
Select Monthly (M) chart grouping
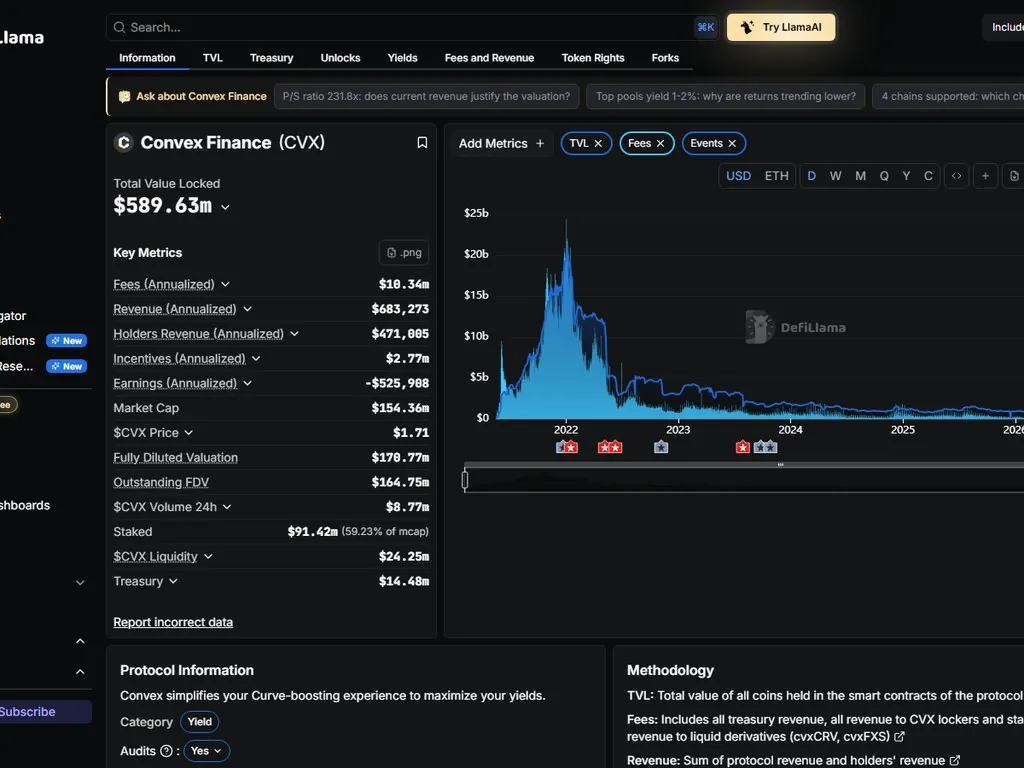point(860,176)
